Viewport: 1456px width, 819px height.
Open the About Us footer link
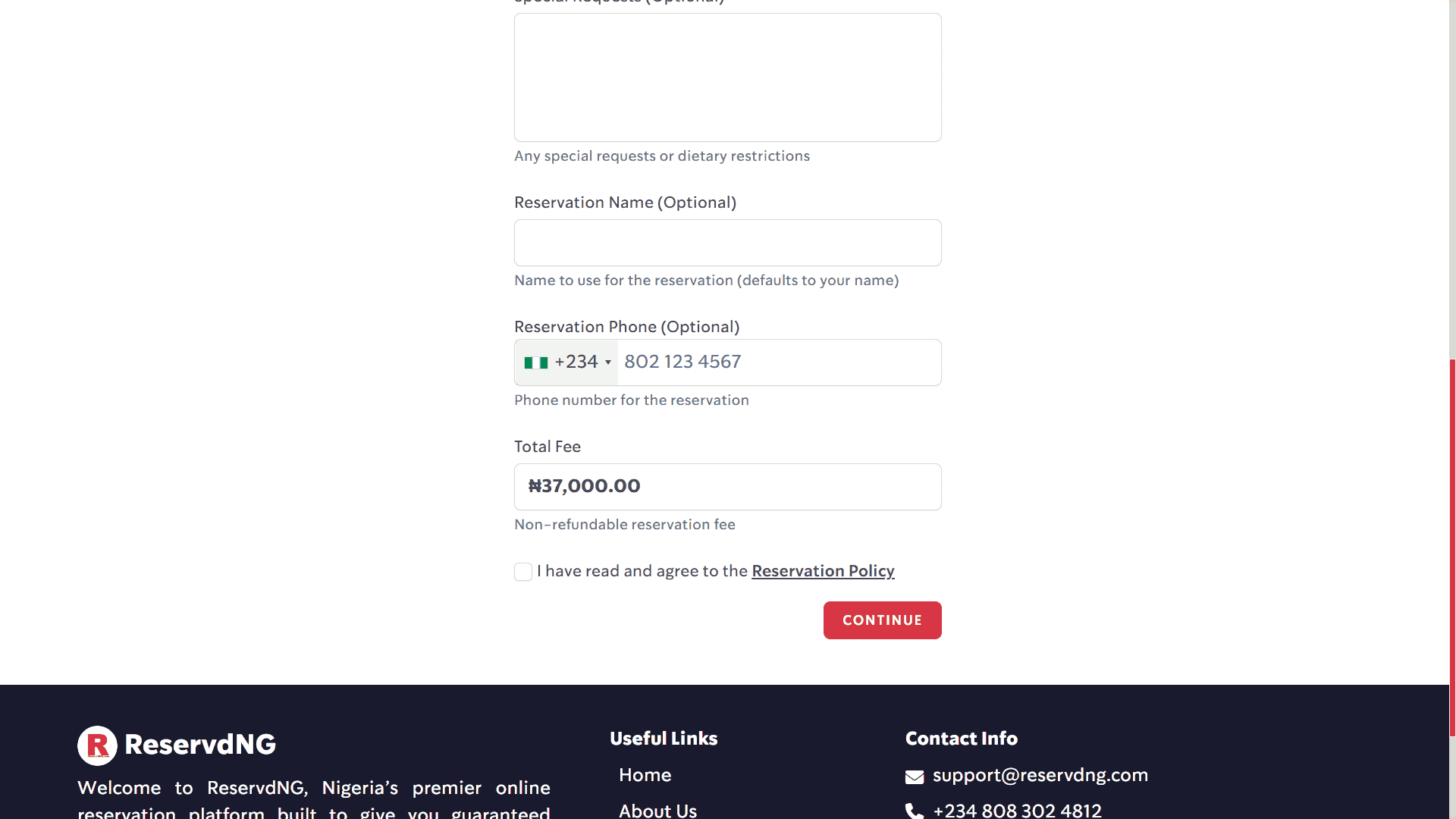tap(657, 810)
